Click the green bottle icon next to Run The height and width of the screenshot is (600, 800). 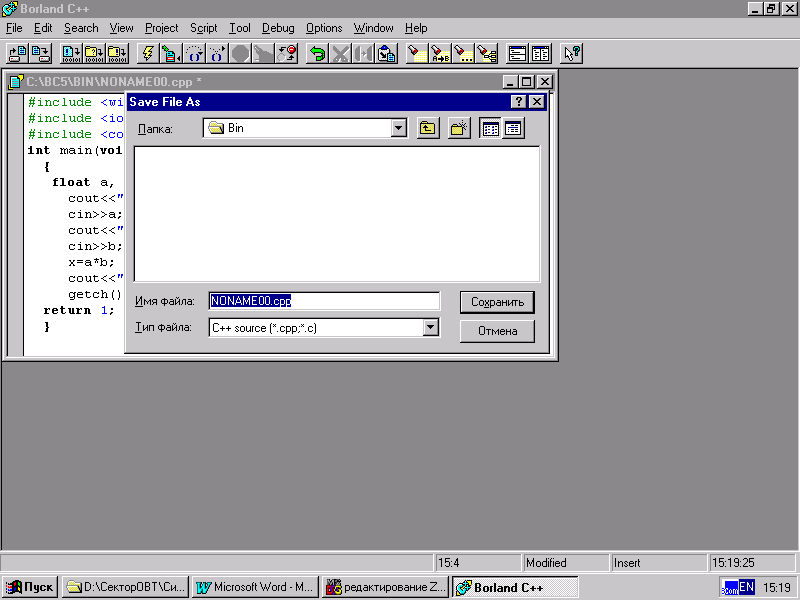coord(171,54)
